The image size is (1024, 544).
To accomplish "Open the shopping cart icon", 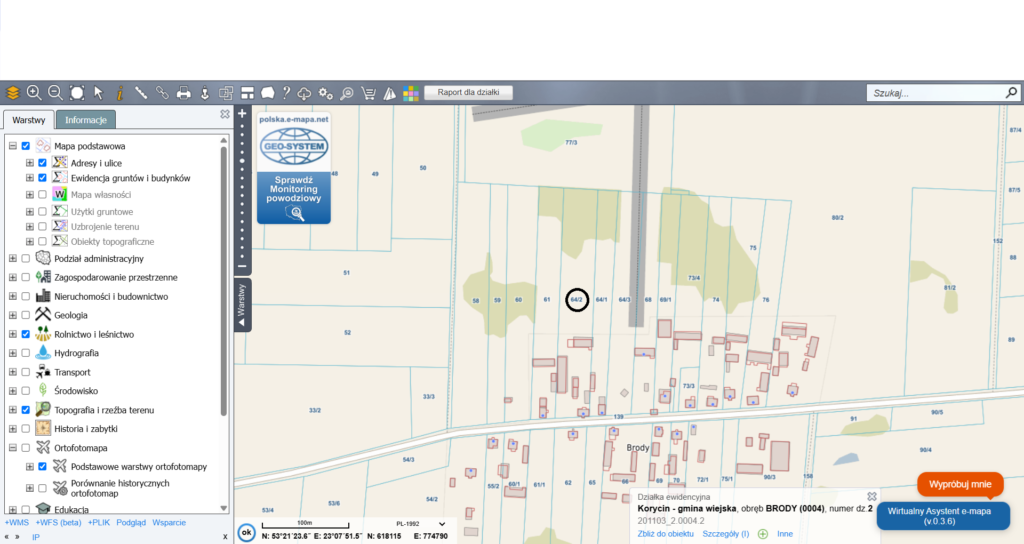I will (368, 93).
